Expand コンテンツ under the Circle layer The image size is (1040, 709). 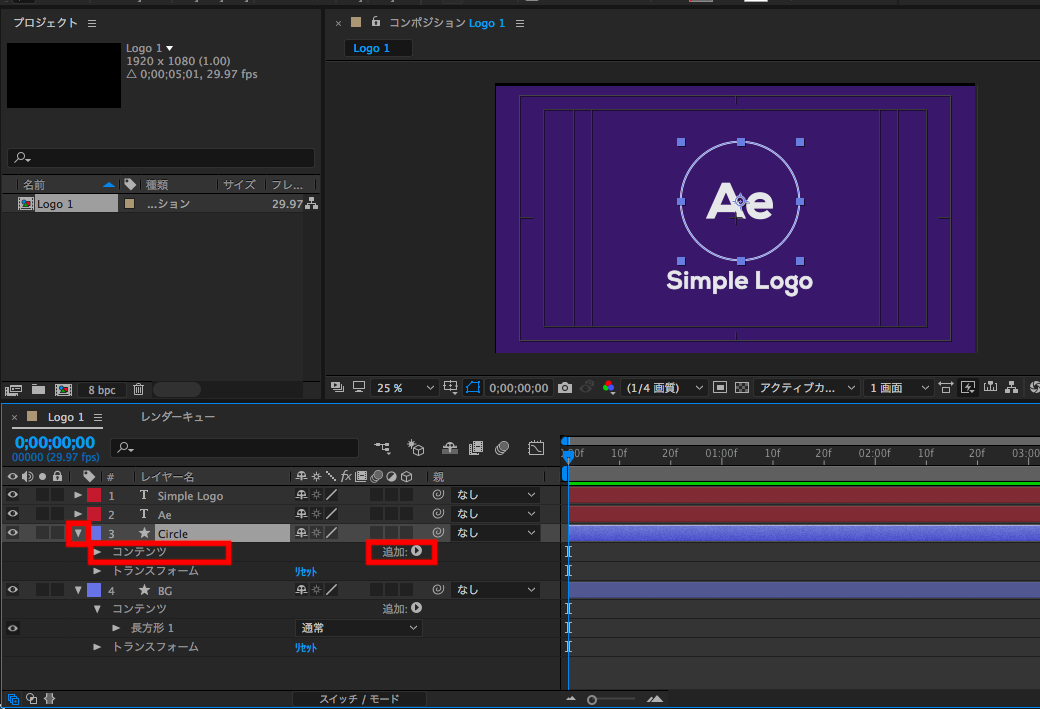tap(98, 552)
